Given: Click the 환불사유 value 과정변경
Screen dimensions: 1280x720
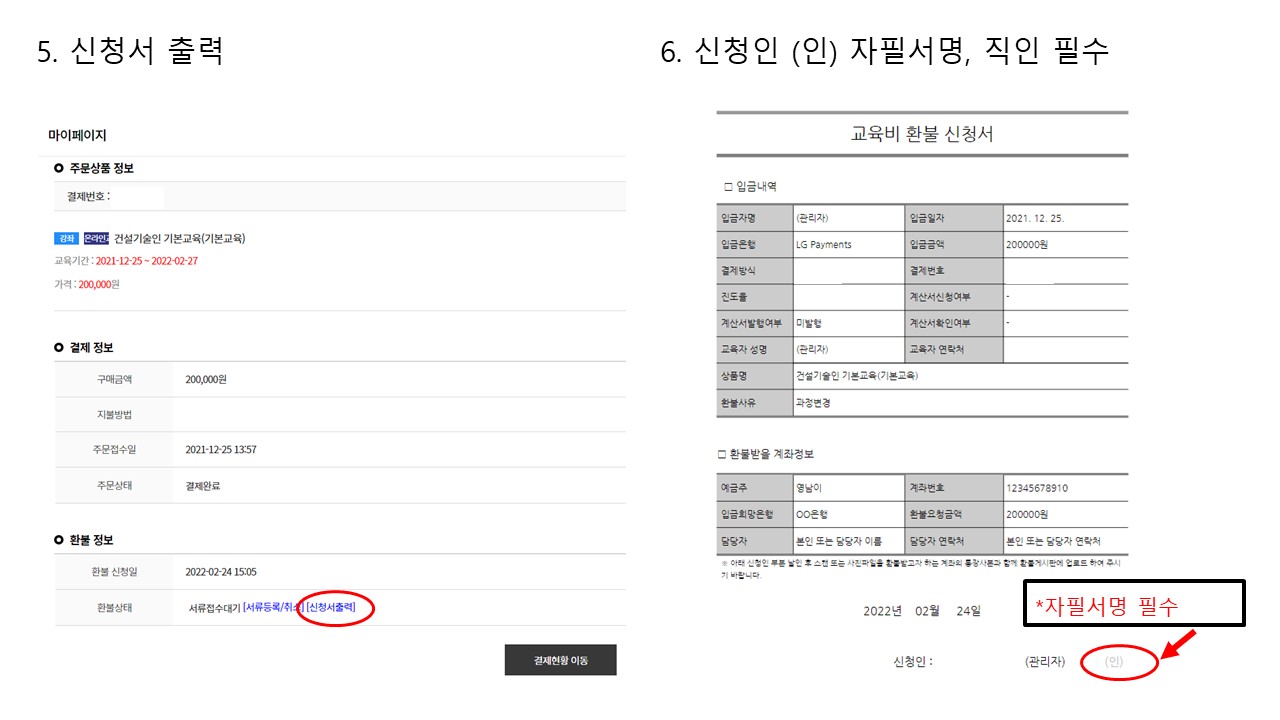Looking at the screenshot, I should [x=813, y=403].
